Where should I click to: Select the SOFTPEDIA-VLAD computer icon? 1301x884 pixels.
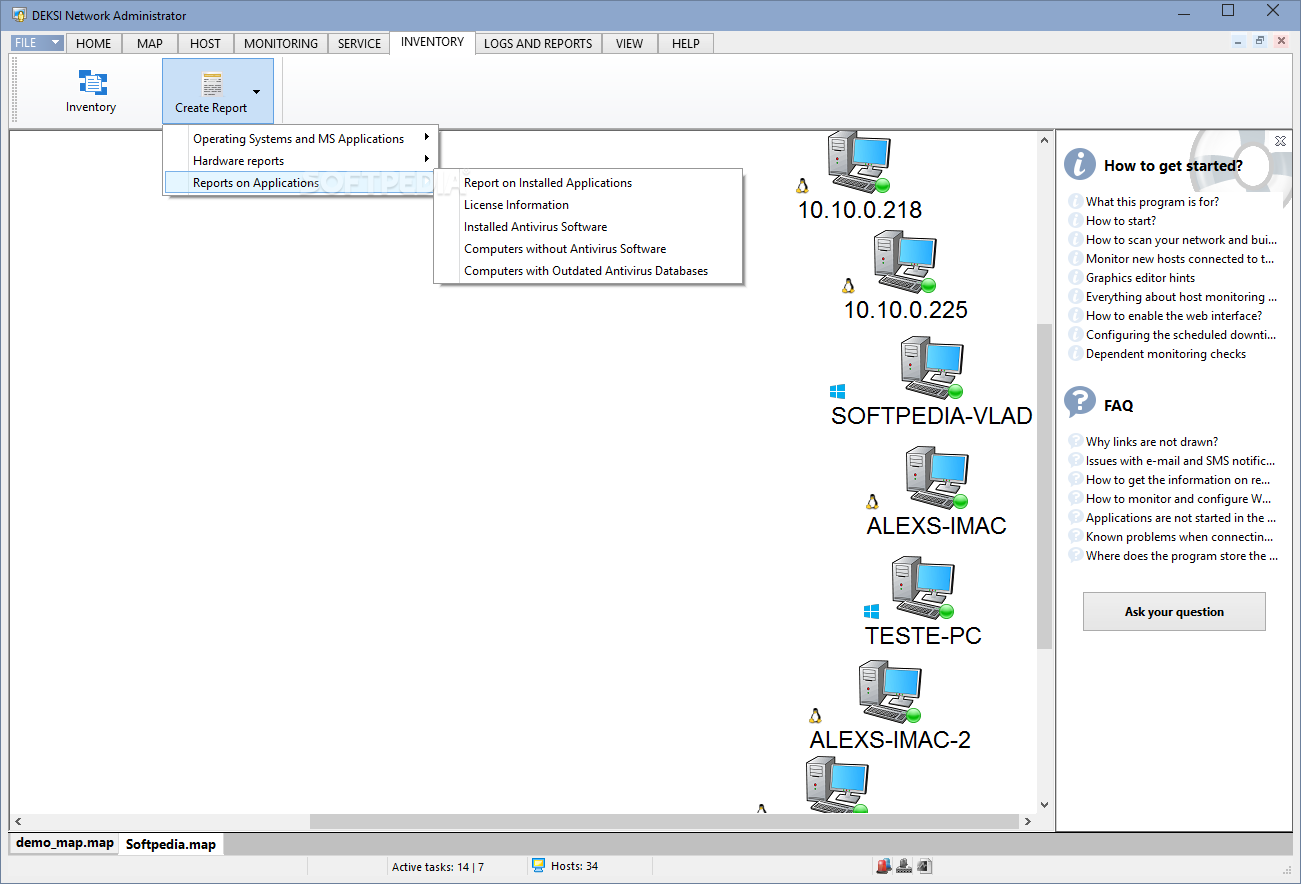tap(931, 368)
